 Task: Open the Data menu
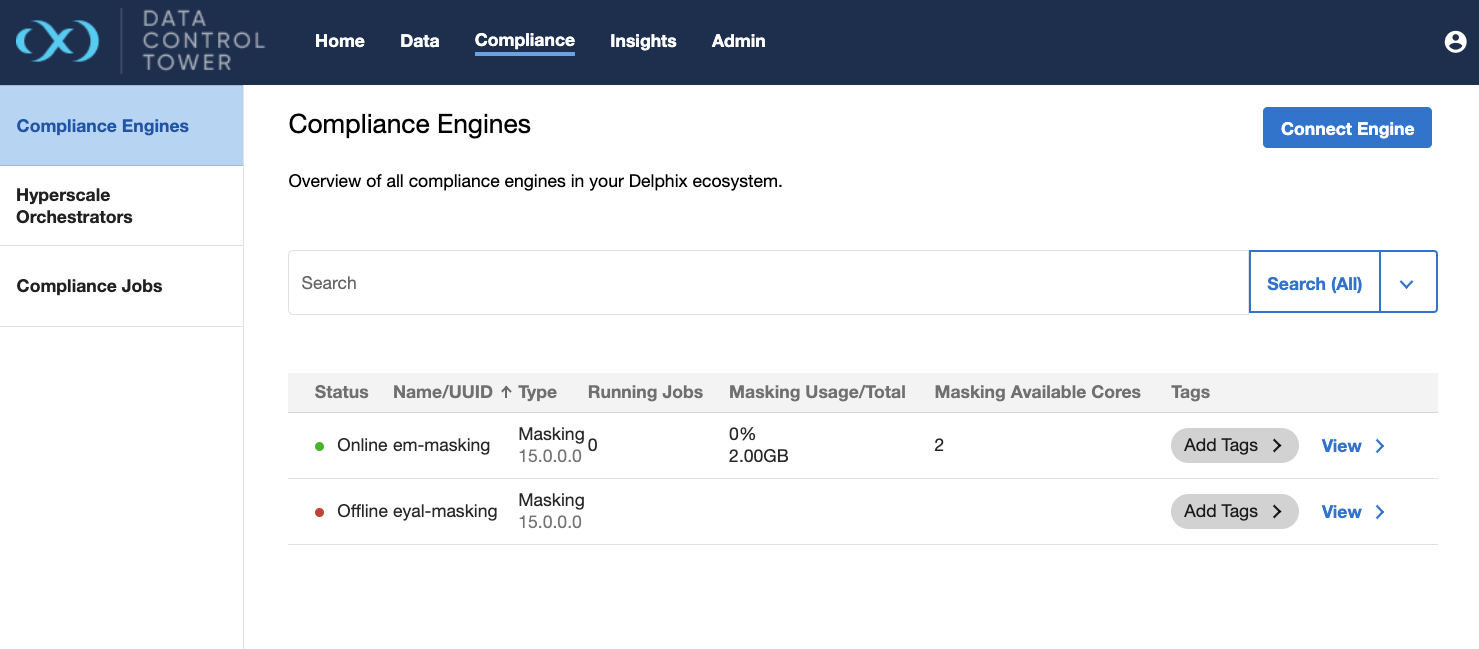pyautogui.click(x=420, y=41)
